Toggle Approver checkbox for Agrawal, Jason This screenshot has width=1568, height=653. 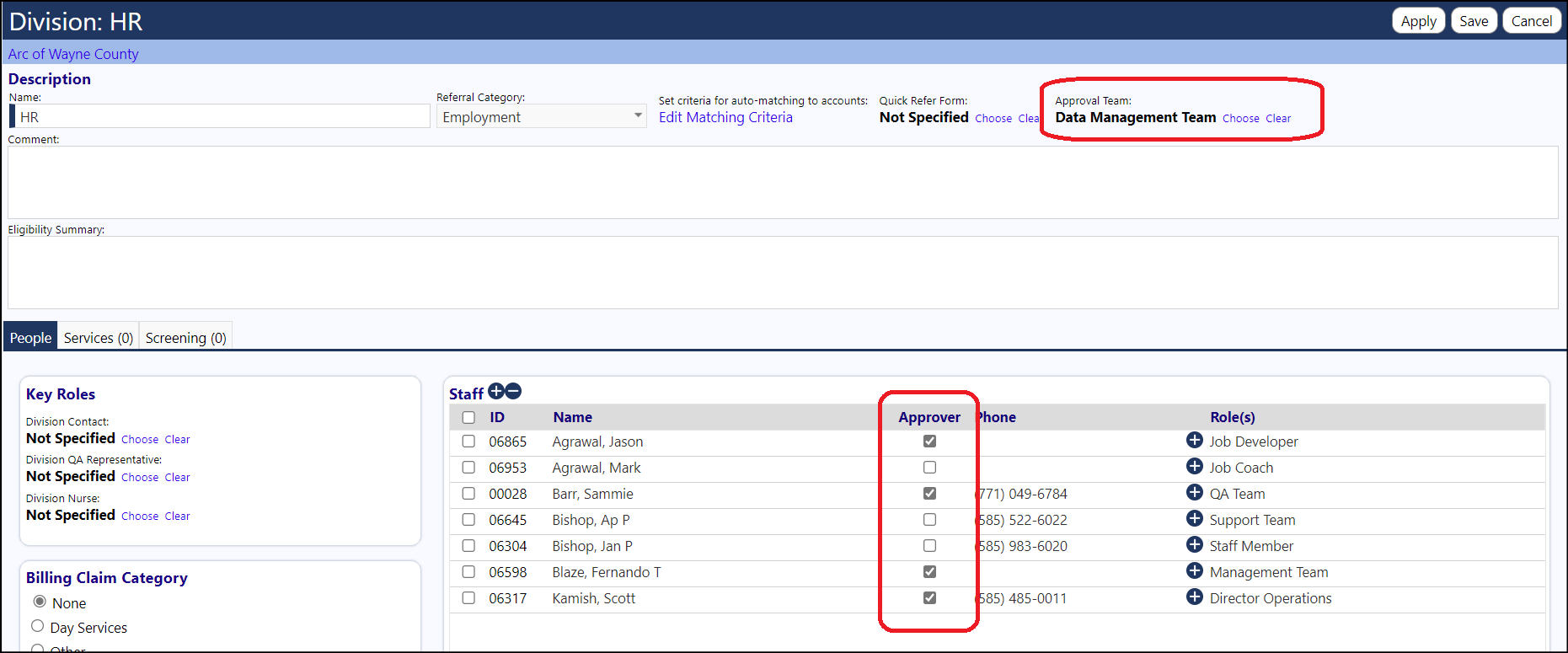click(x=929, y=441)
